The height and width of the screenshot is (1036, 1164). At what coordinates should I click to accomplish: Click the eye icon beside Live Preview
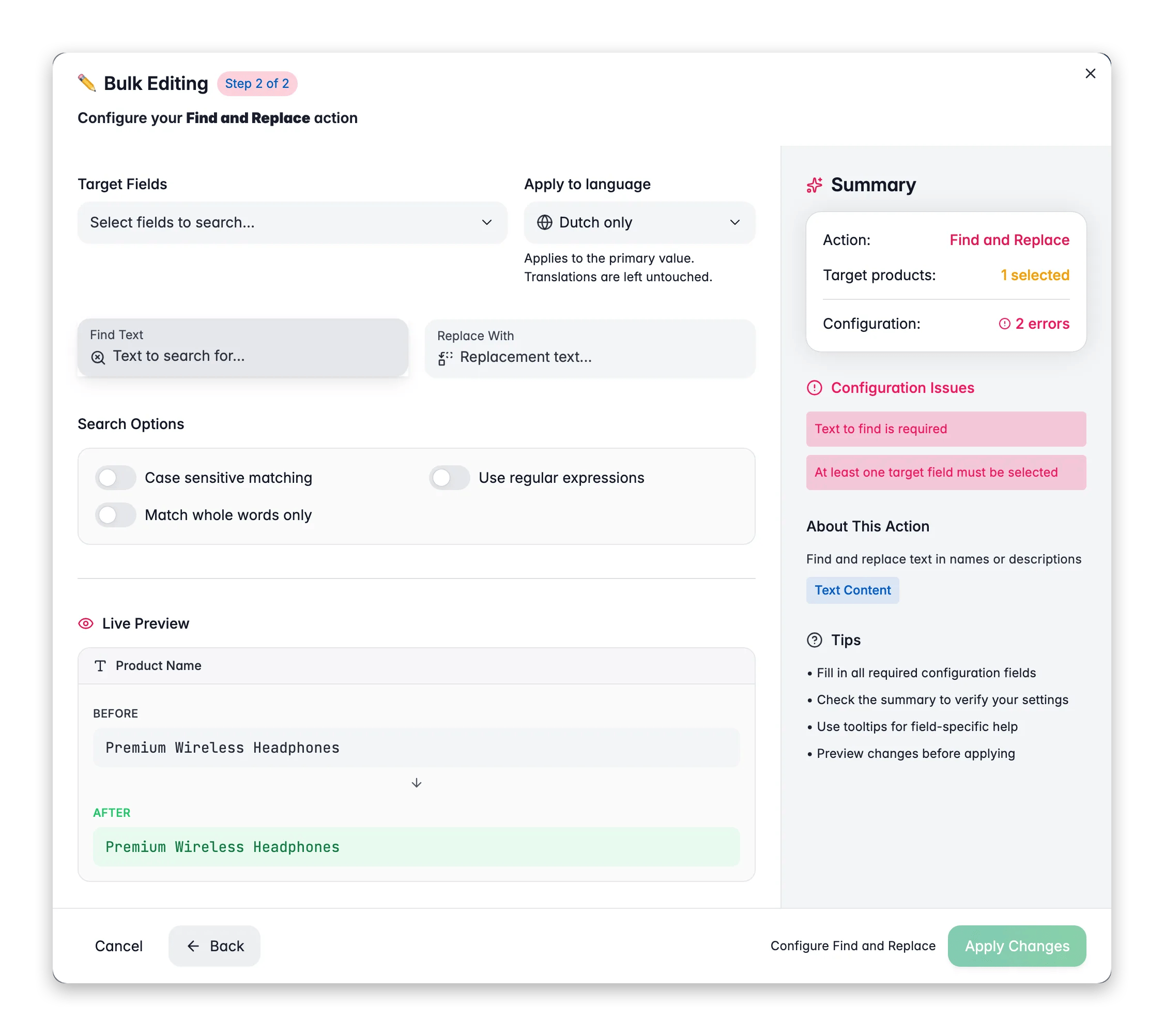tap(85, 623)
